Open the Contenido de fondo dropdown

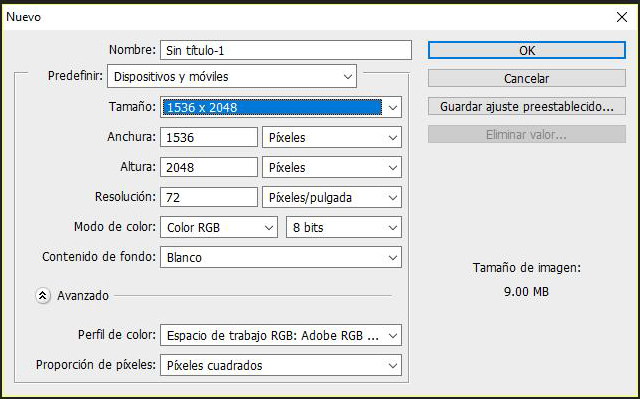click(281, 257)
